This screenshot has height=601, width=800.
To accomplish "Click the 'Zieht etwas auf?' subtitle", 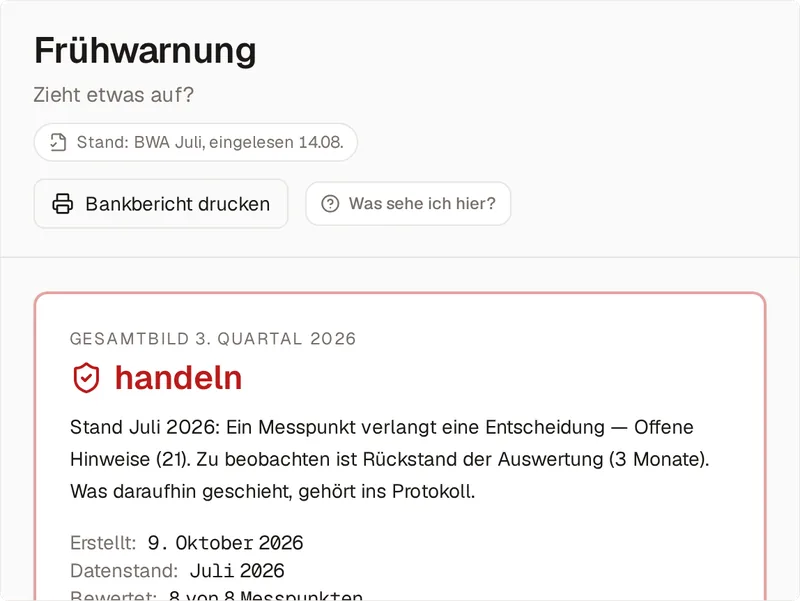I will (x=114, y=95).
